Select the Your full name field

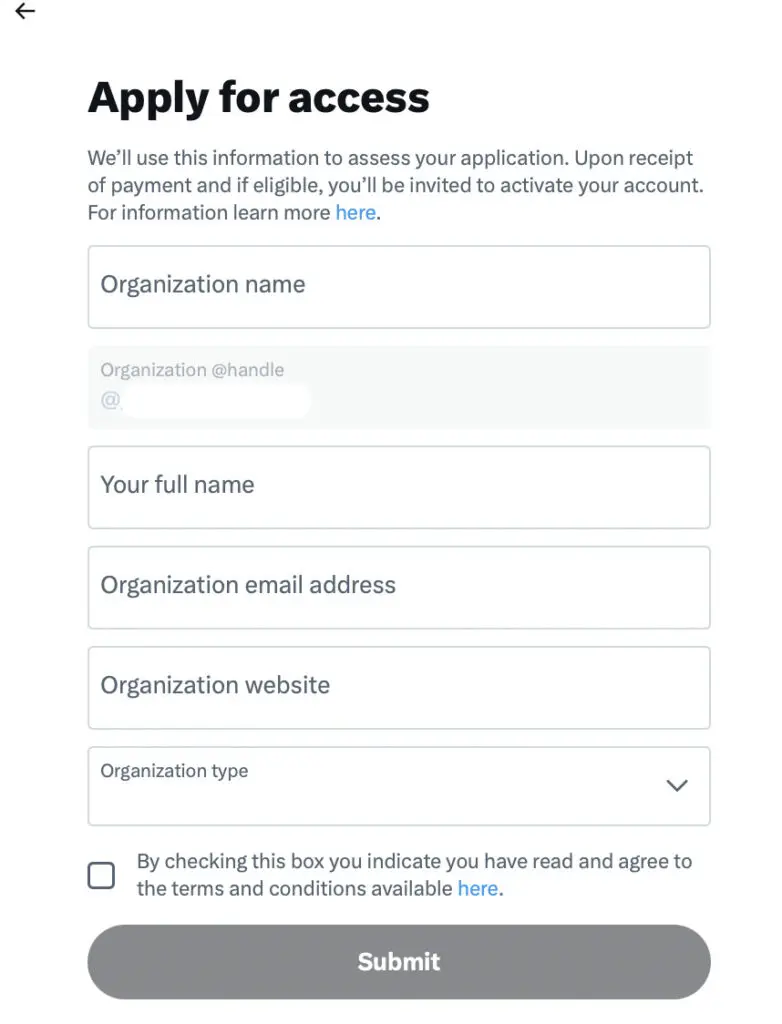[x=399, y=487]
